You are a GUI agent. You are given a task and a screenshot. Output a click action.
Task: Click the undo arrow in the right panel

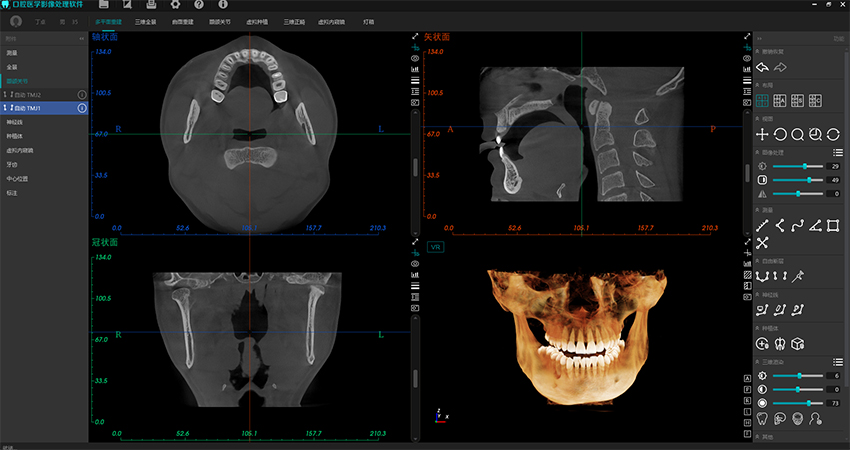(x=762, y=67)
